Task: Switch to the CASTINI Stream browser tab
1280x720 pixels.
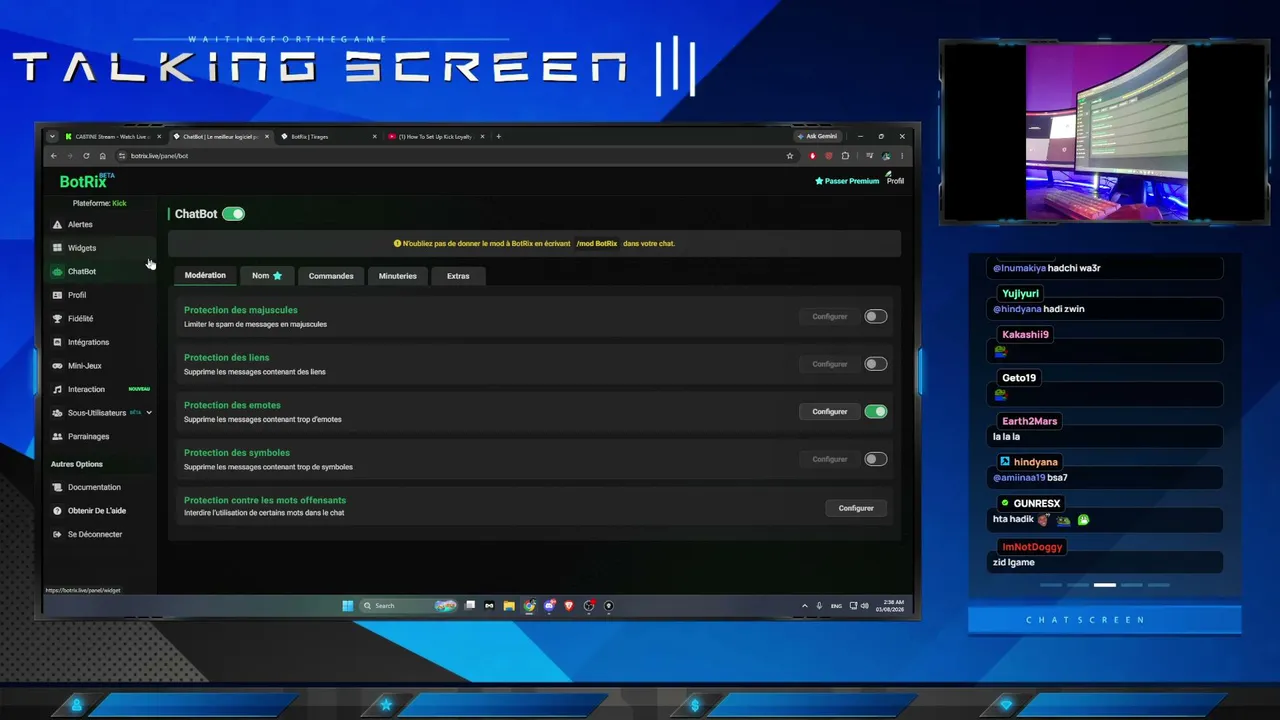Action: coord(110,136)
